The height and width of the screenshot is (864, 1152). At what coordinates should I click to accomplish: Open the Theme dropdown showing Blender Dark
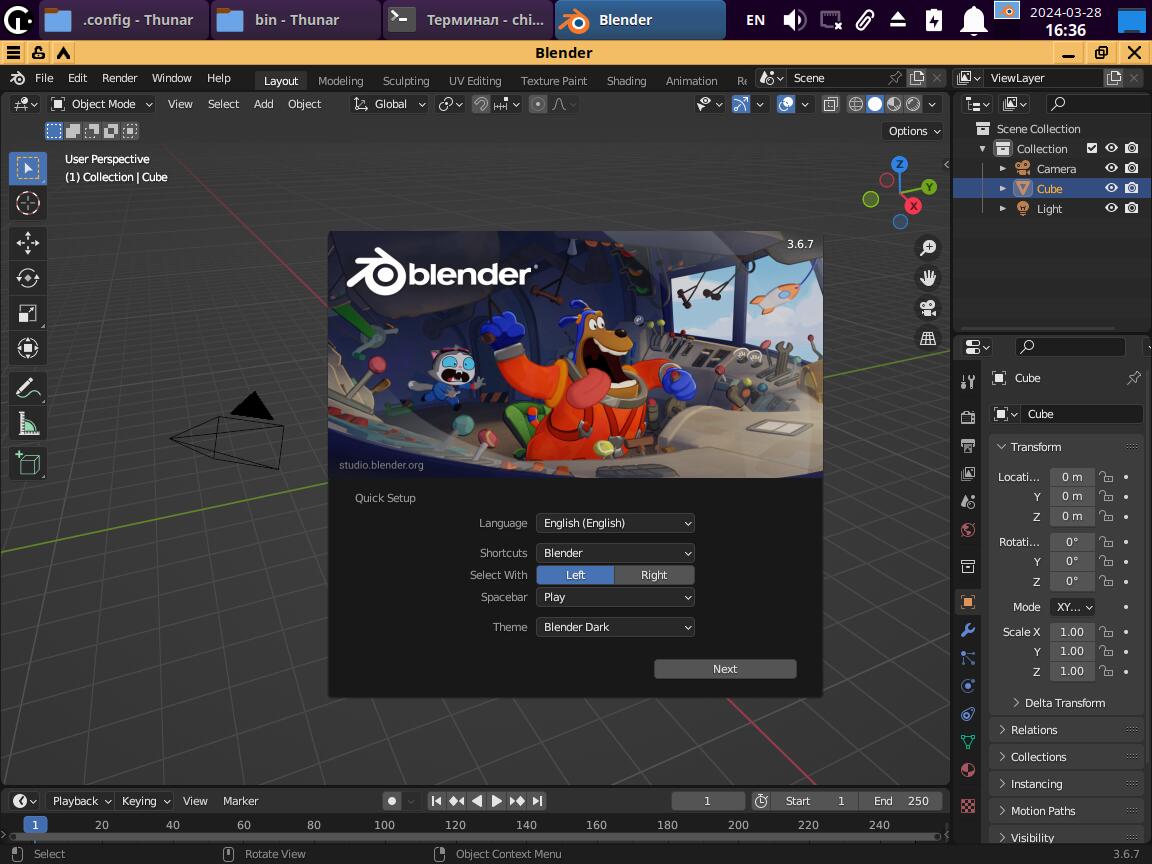615,627
